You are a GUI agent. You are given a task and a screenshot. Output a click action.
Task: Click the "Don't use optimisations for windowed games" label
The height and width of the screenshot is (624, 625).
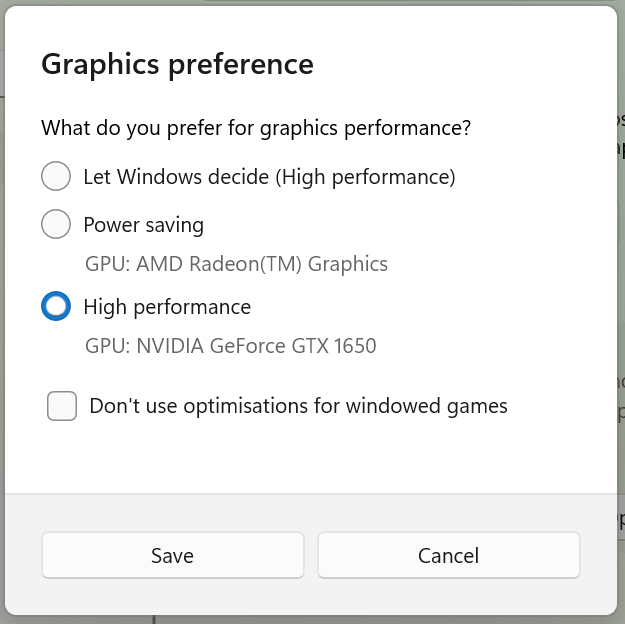coord(298,406)
